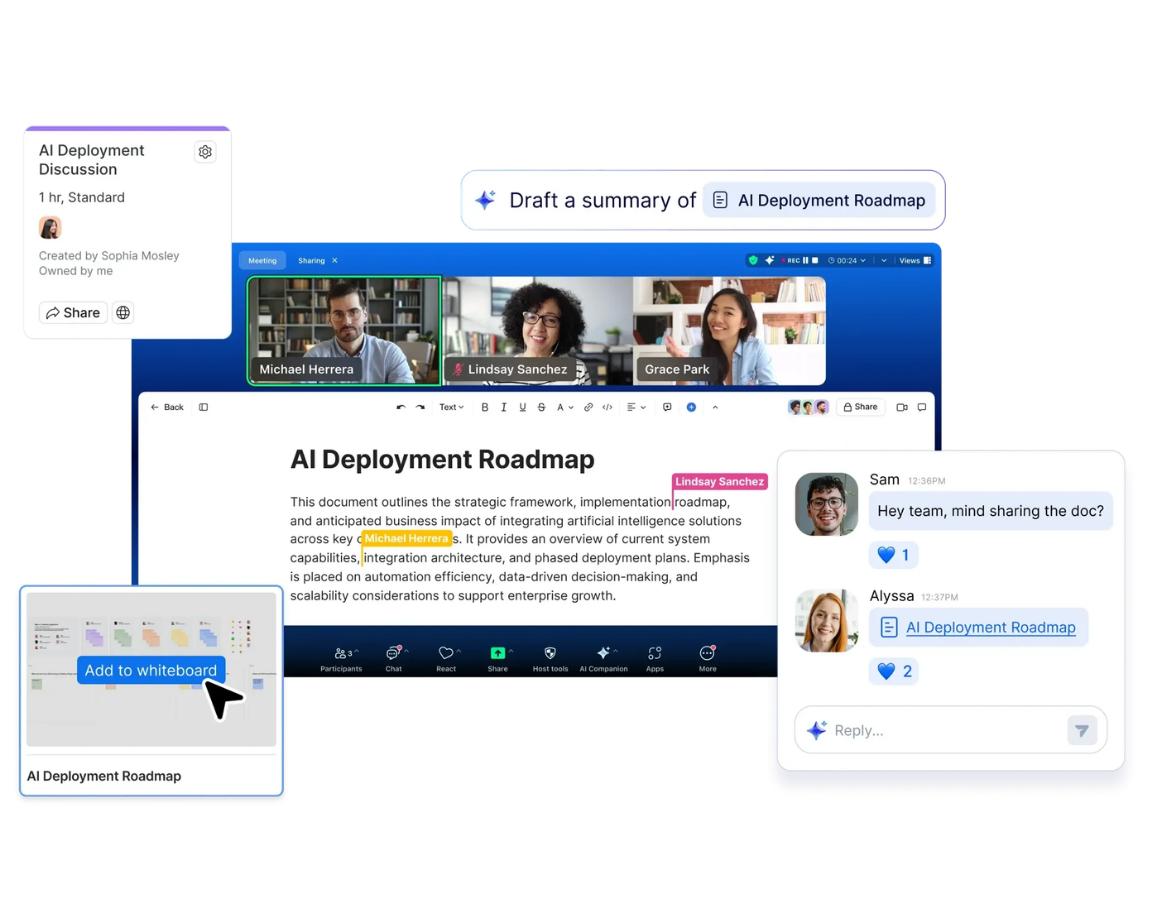The height and width of the screenshot is (919, 1152).
Task: Expand the chevron left of Views
Action: 884,260
